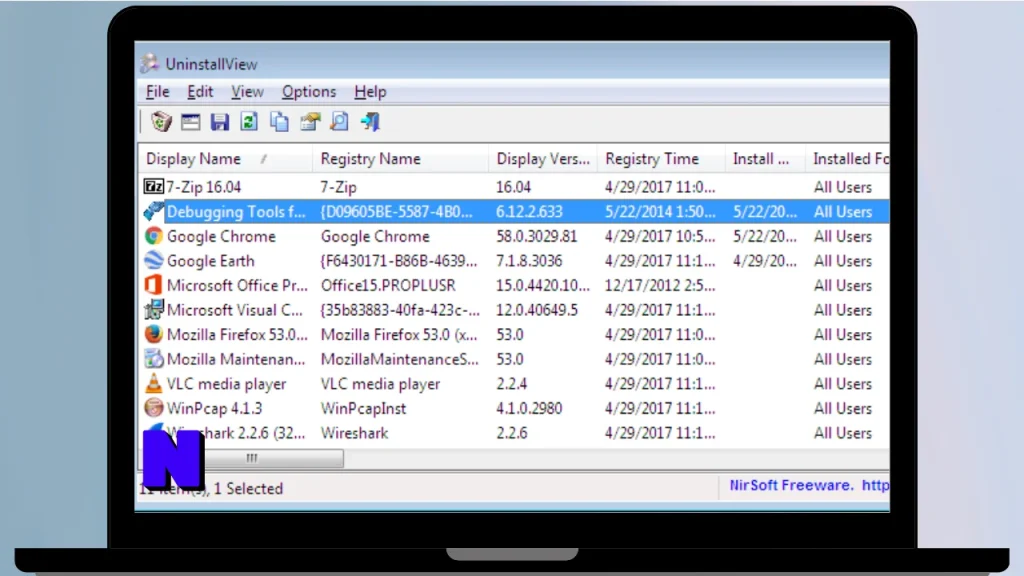
Task: Click the WinPcap icon
Action: coord(153,408)
